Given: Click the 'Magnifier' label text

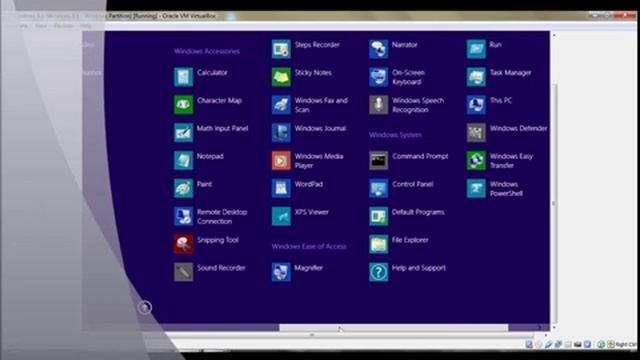Looking at the screenshot, I should coord(309,268).
